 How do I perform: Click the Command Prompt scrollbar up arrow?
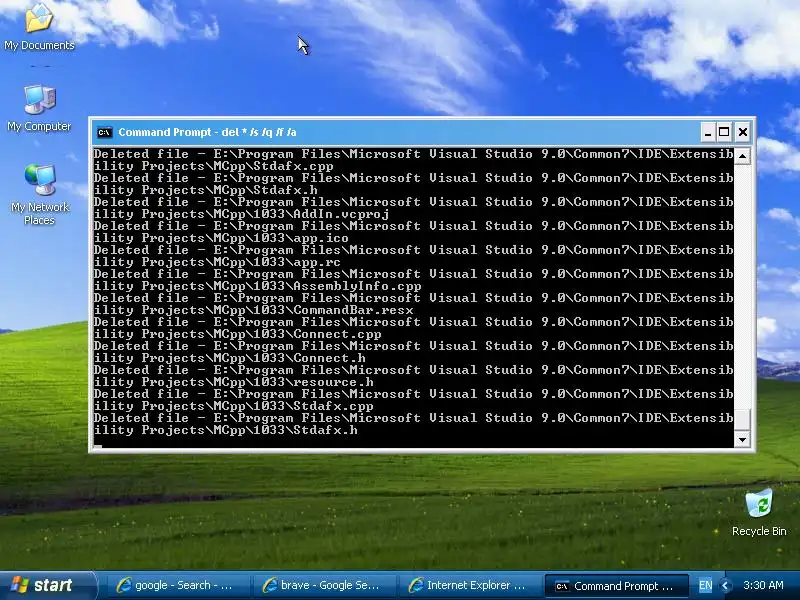[x=742, y=156]
